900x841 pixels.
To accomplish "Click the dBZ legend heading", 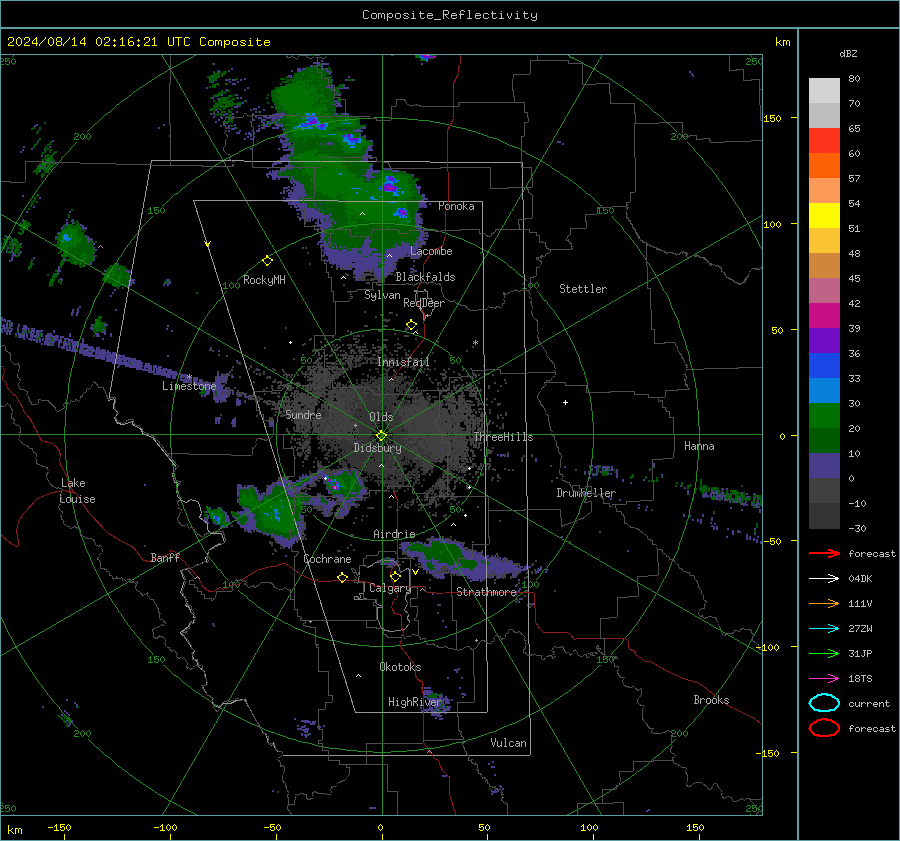I will click(x=848, y=53).
